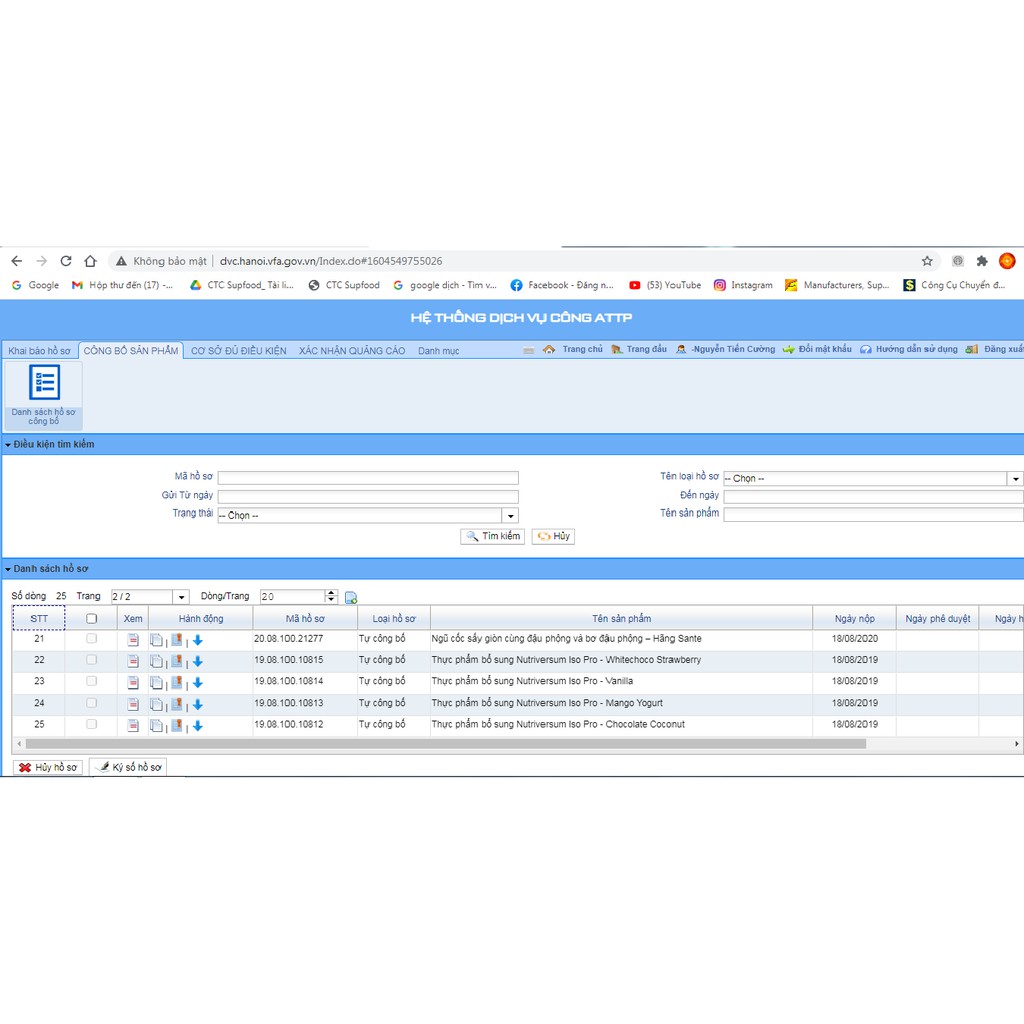The width and height of the screenshot is (1024, 1024).
Task: Bookmark this page with the star icon
Action: [927, 261]
